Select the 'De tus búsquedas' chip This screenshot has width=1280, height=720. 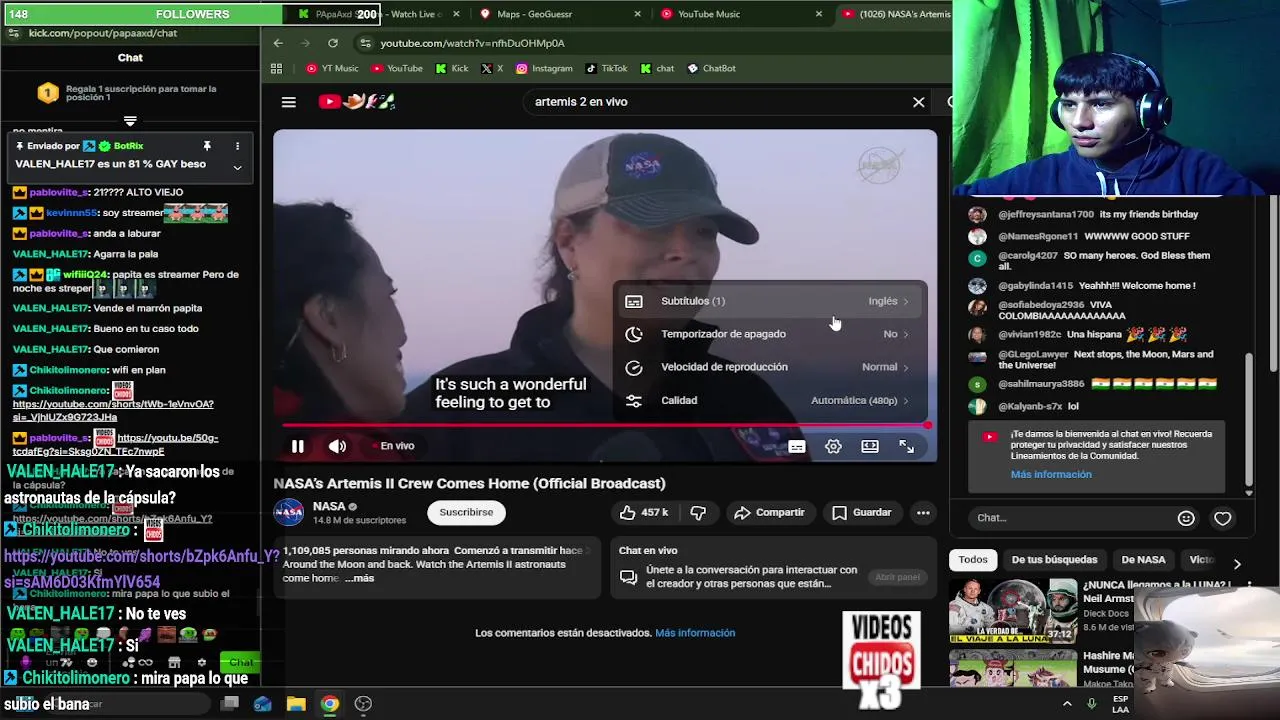1054,560
